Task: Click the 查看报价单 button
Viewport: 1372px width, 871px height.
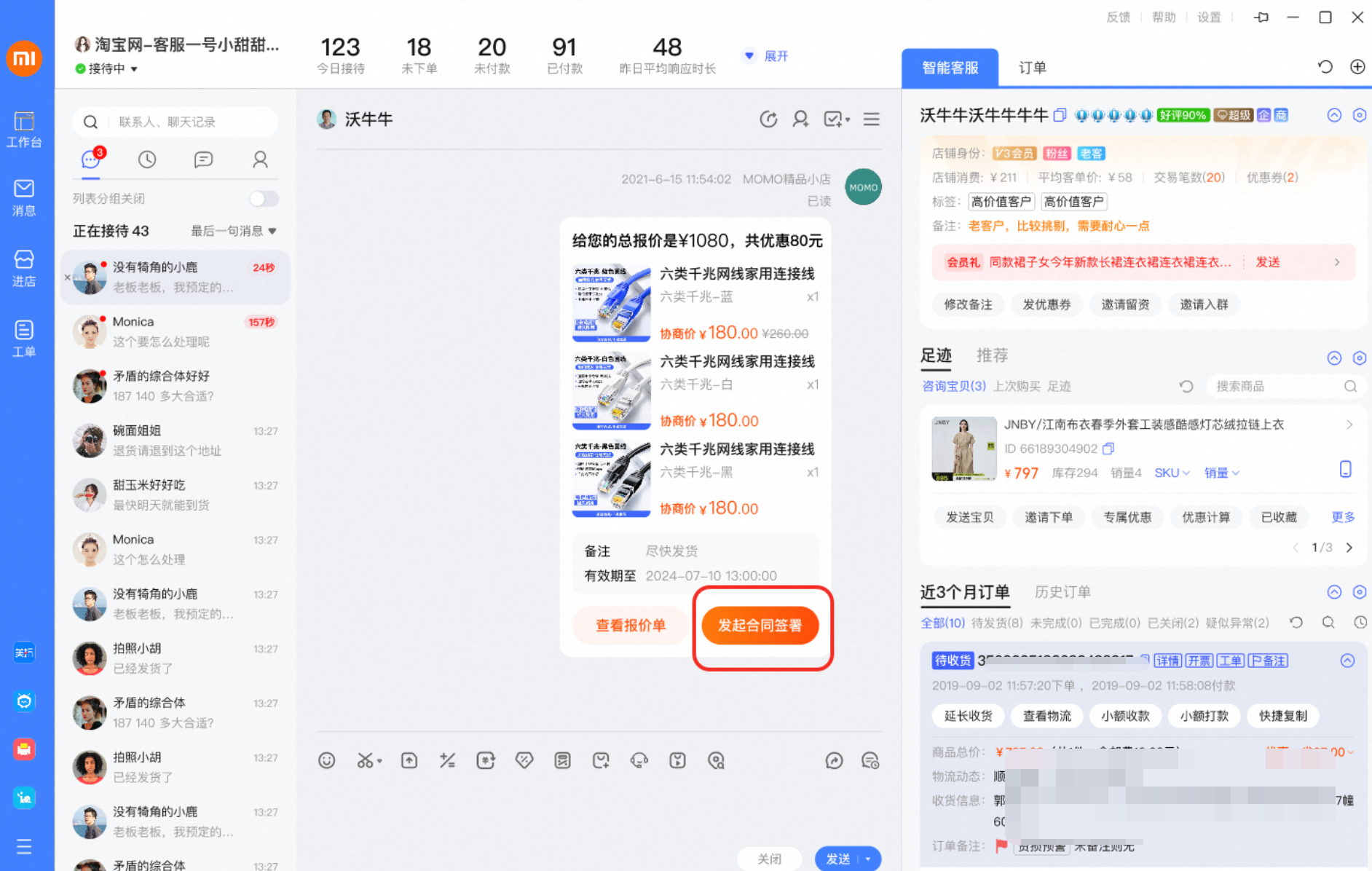Action: [630, 626]
